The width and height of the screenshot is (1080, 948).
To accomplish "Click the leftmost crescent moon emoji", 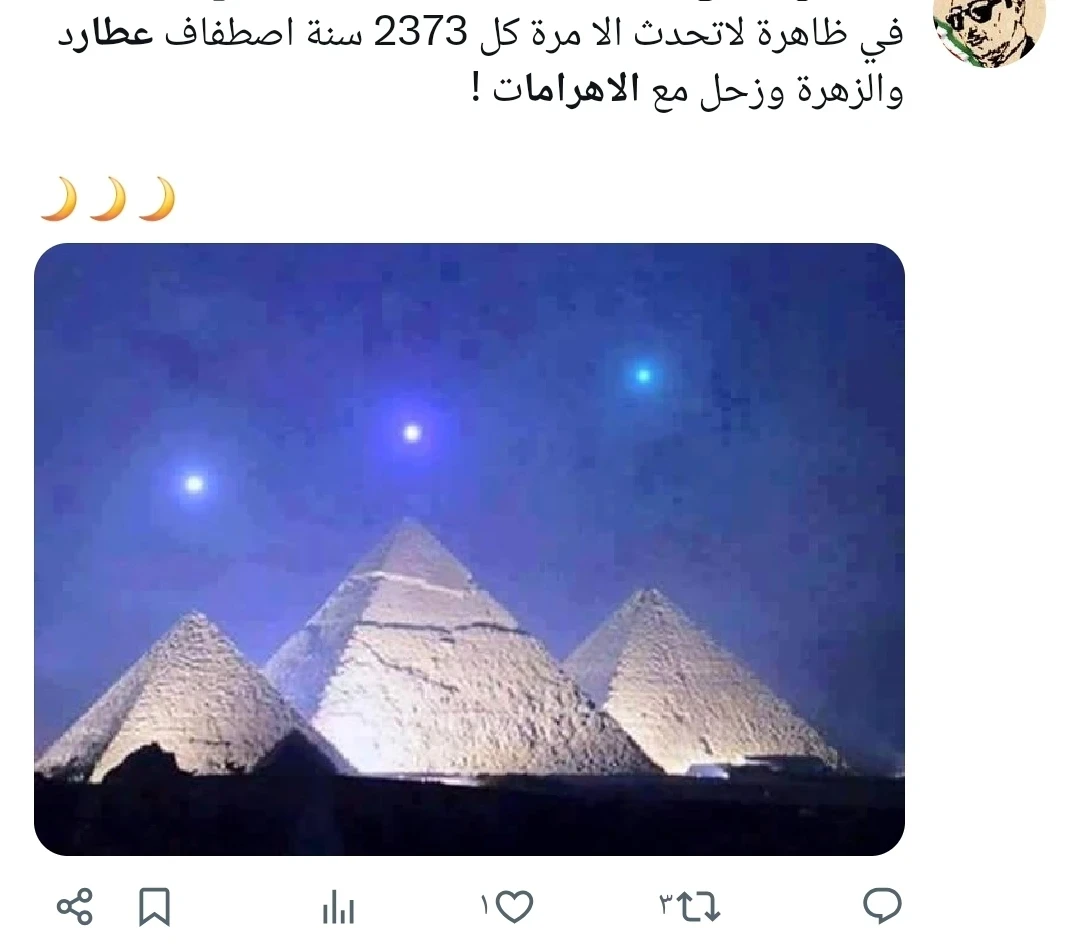I will click(58, 199).
